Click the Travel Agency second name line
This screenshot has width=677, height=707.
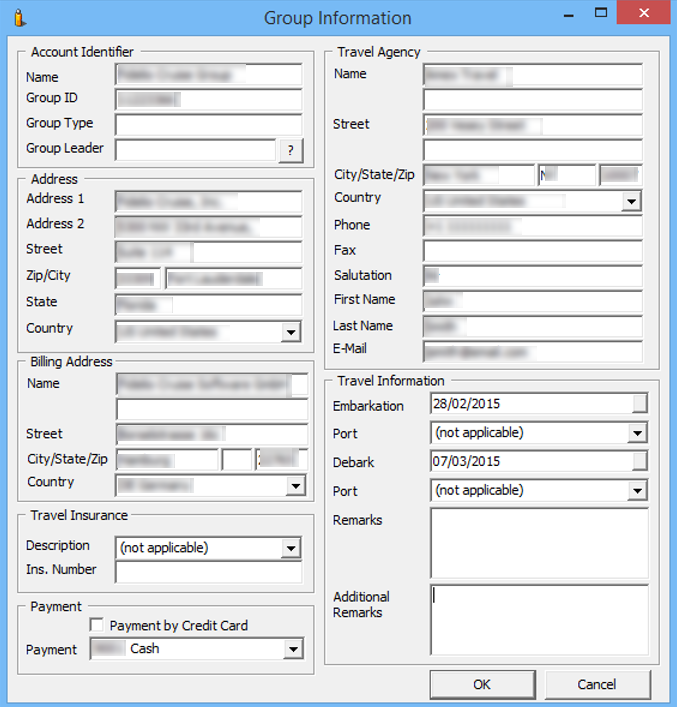click(533, 100)
